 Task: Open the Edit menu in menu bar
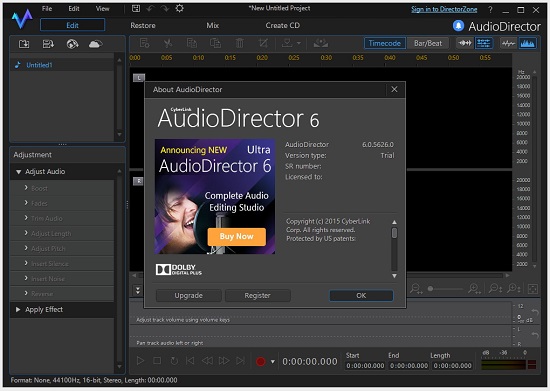tap(74, 8)
